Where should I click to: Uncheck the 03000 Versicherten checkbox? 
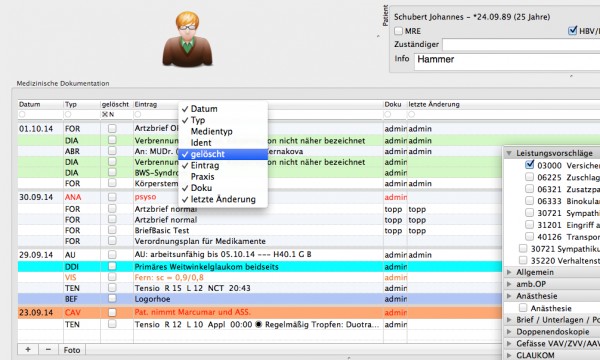point(529,165)
